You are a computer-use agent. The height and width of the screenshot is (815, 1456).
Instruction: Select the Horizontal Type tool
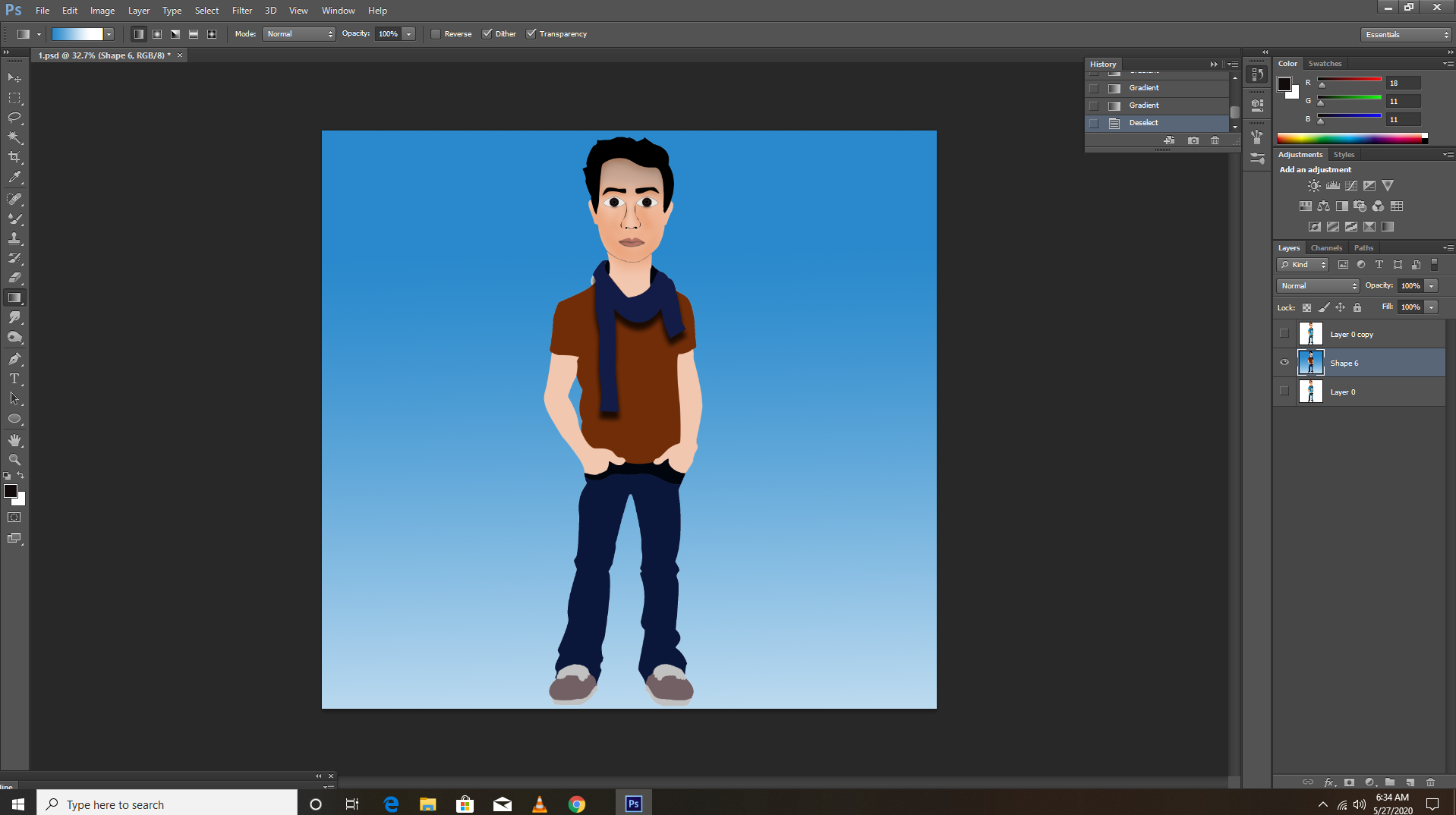coord(14,379)
